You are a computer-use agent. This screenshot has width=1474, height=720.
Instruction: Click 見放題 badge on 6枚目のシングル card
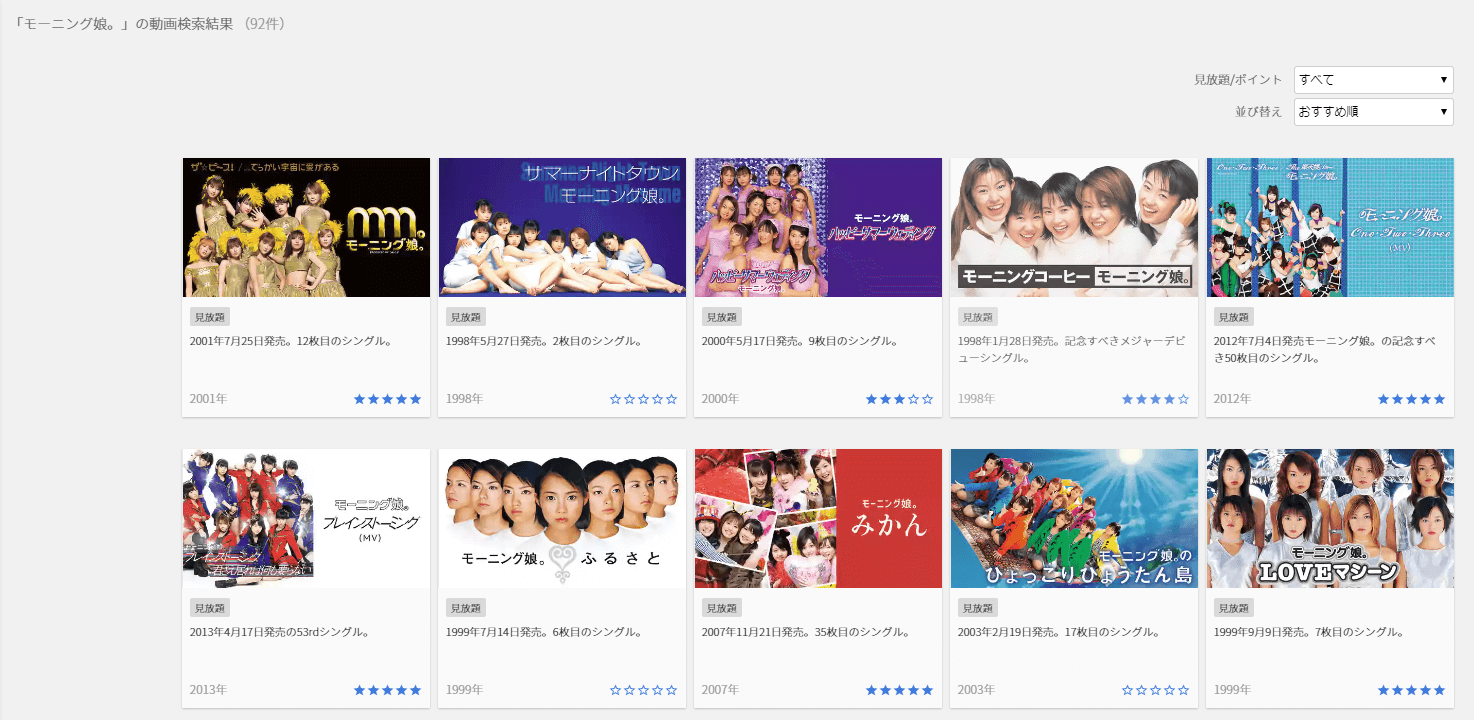click(466, 608)
